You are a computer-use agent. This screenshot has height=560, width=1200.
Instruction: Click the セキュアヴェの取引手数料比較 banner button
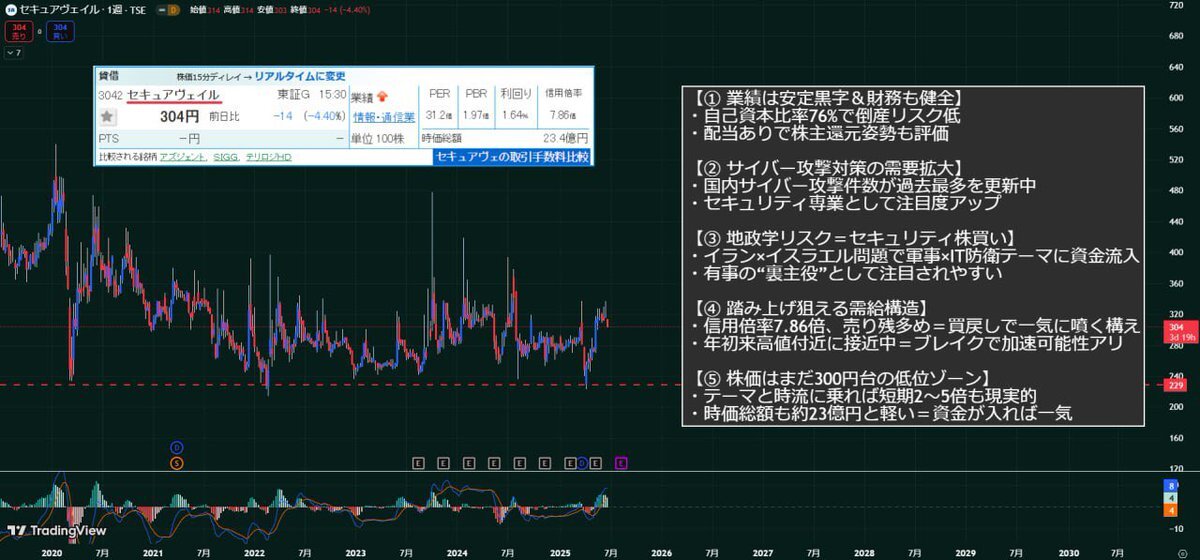pyautogui.click(x=512, y=157)
